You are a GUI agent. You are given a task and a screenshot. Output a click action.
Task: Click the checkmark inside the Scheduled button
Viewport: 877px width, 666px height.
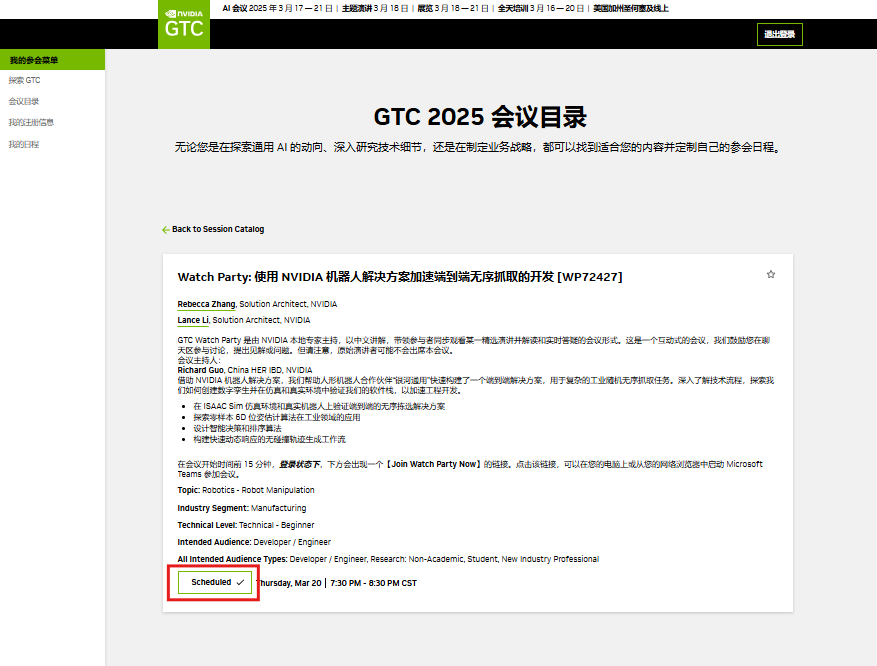[240, 580]
